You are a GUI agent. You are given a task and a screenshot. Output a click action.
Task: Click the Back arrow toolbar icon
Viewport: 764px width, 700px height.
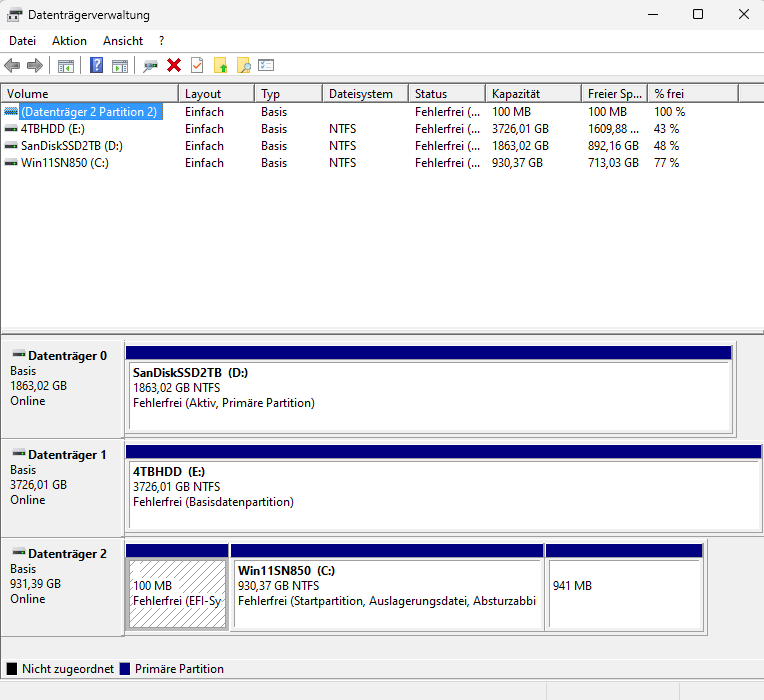[12, 65]
